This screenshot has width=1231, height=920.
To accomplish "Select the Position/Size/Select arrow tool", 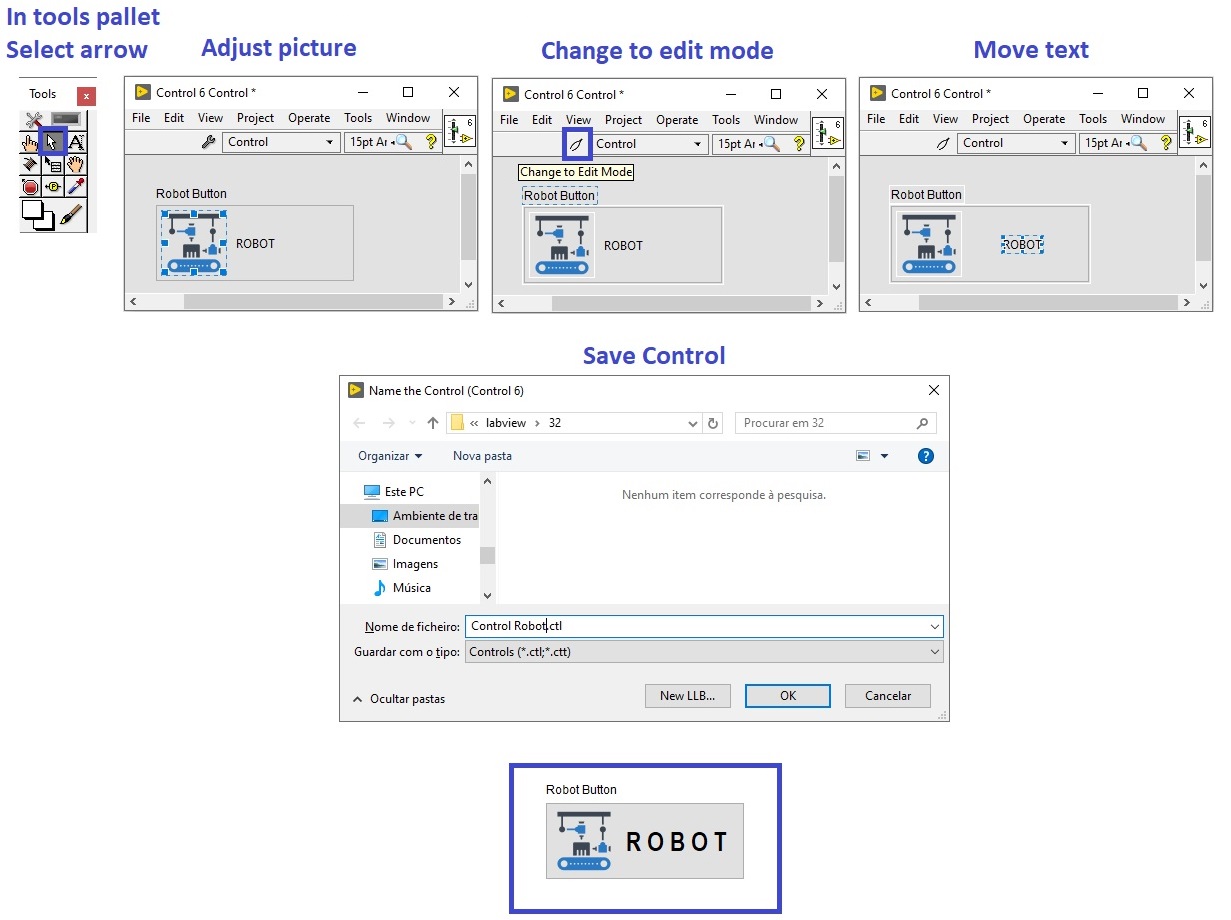I will tap(52, 141).
